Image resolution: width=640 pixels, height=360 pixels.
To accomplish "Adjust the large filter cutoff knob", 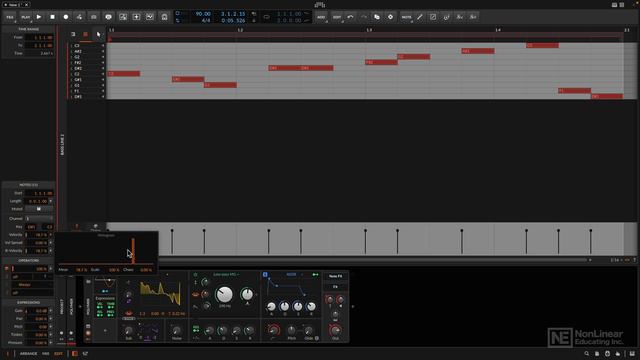I will (x=224, y=294).
